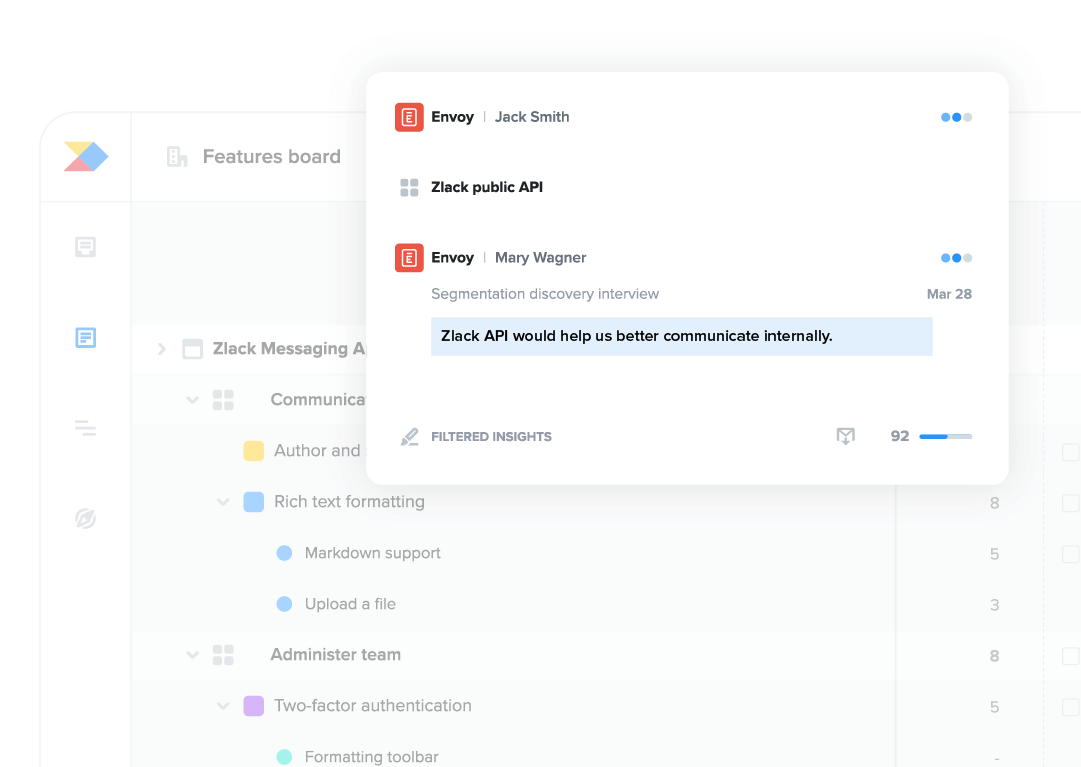1081x767 pixels.
Task: Tick the checkbox on the Author and row
Action: click(1071, 452)
